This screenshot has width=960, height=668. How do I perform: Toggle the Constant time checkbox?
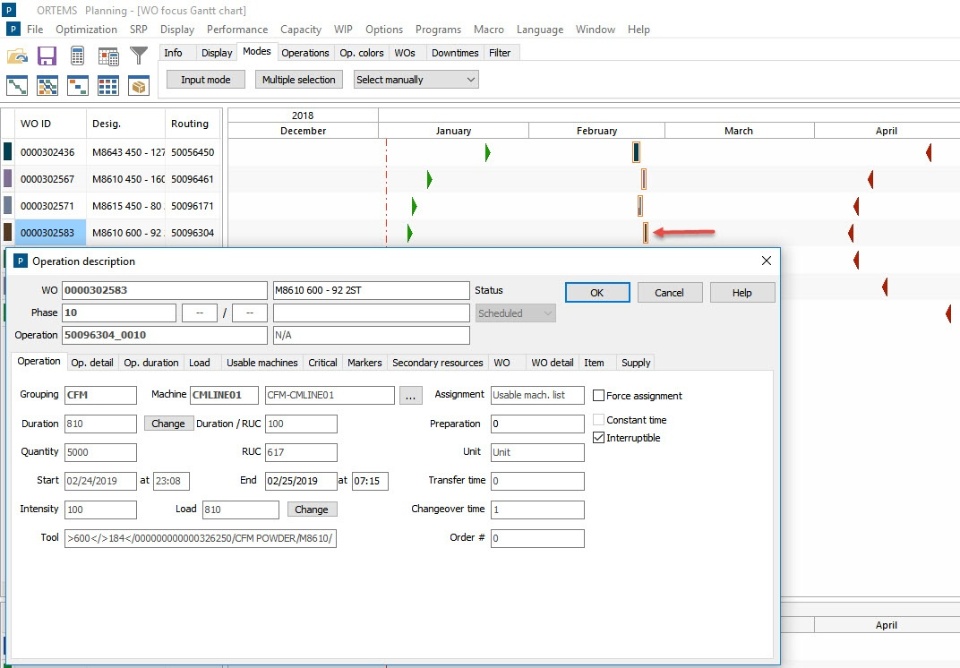click(599, 420)
